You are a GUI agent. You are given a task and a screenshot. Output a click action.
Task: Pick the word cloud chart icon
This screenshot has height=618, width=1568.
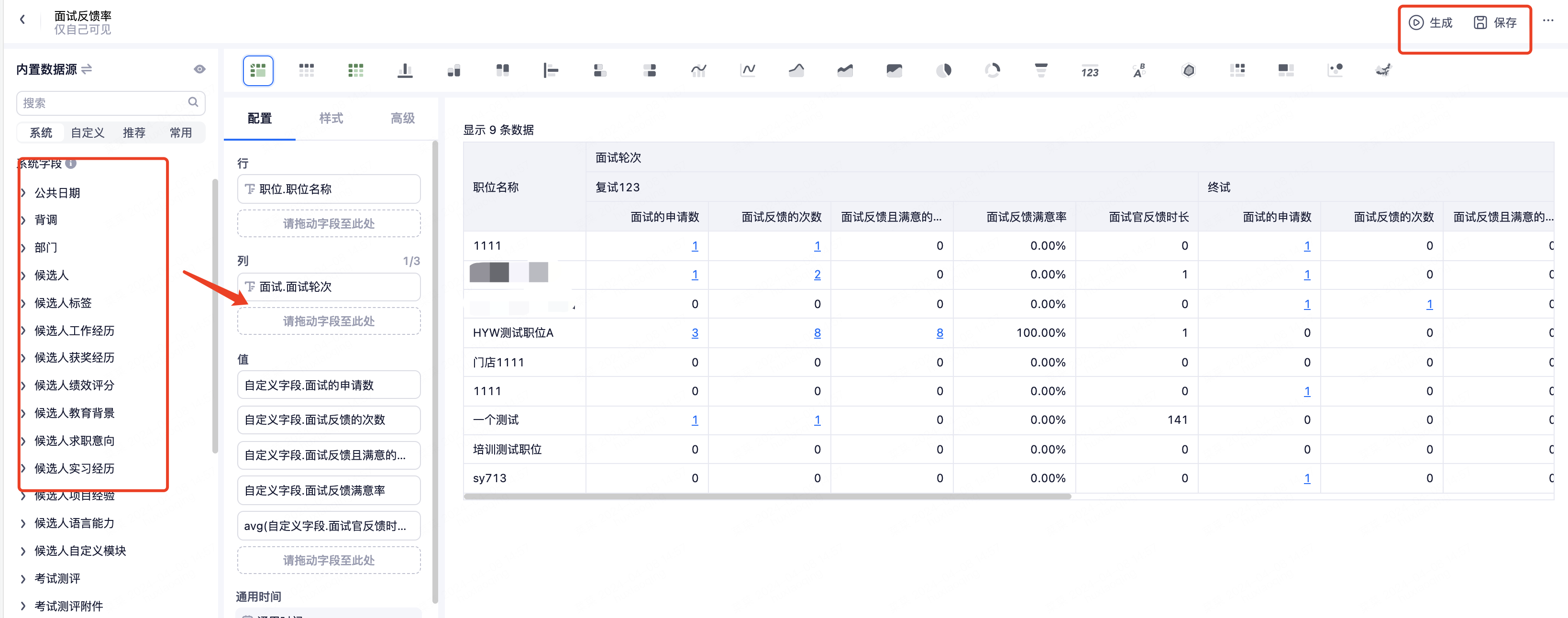1139,71
